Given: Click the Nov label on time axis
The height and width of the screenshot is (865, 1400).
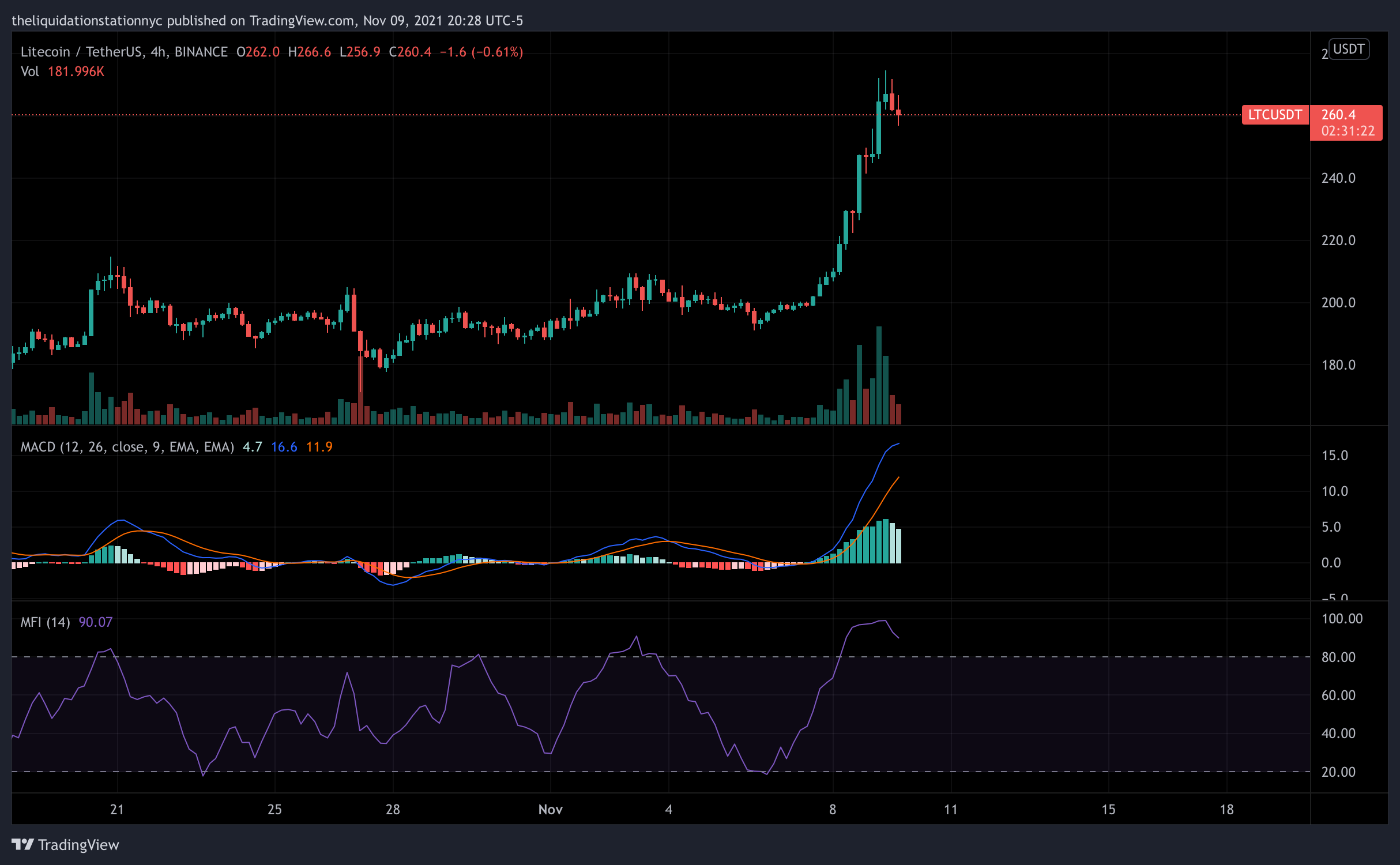Looking at the screenshot, I should [x=550, y=810].
